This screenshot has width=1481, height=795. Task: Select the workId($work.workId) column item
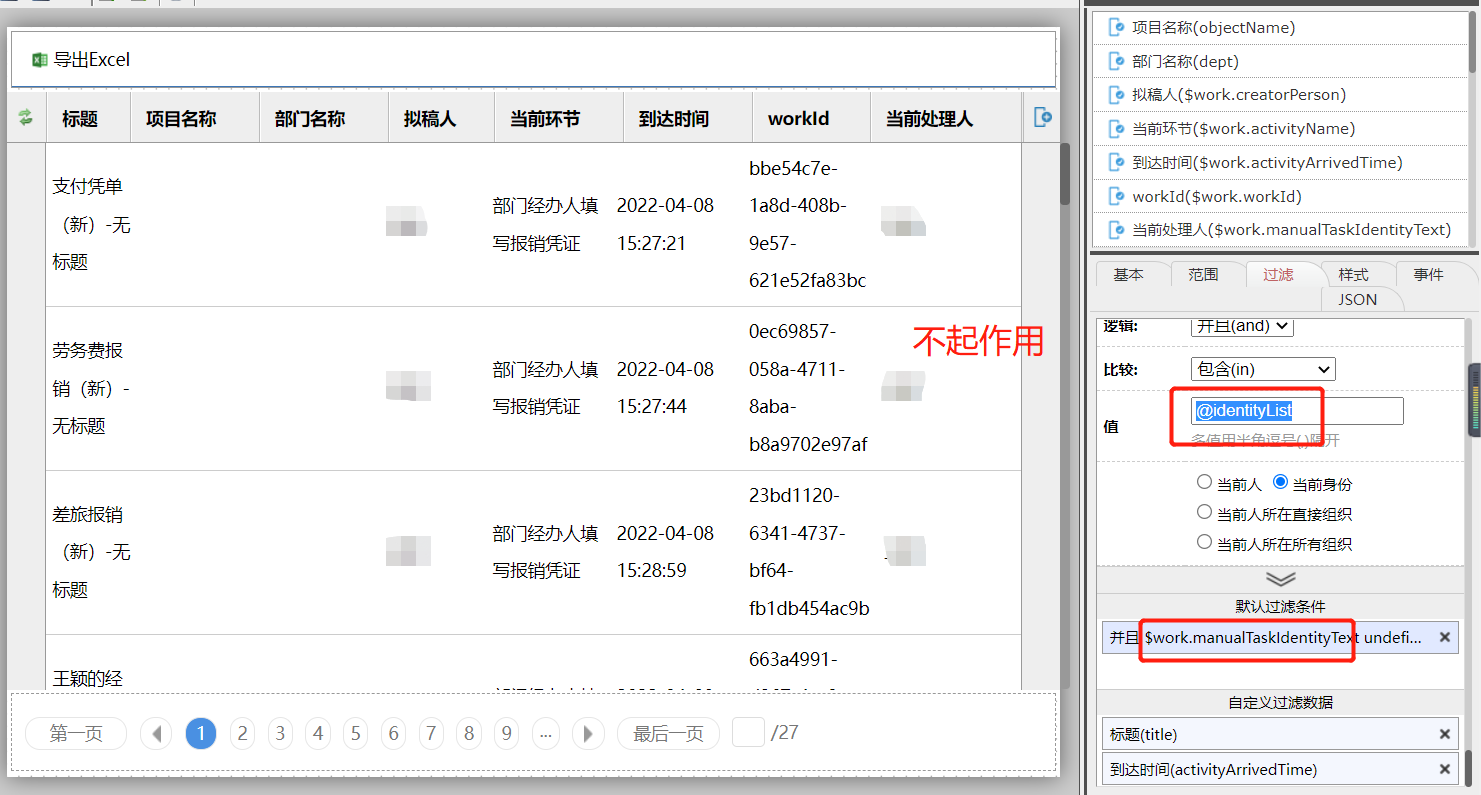tap(1281, 197)
